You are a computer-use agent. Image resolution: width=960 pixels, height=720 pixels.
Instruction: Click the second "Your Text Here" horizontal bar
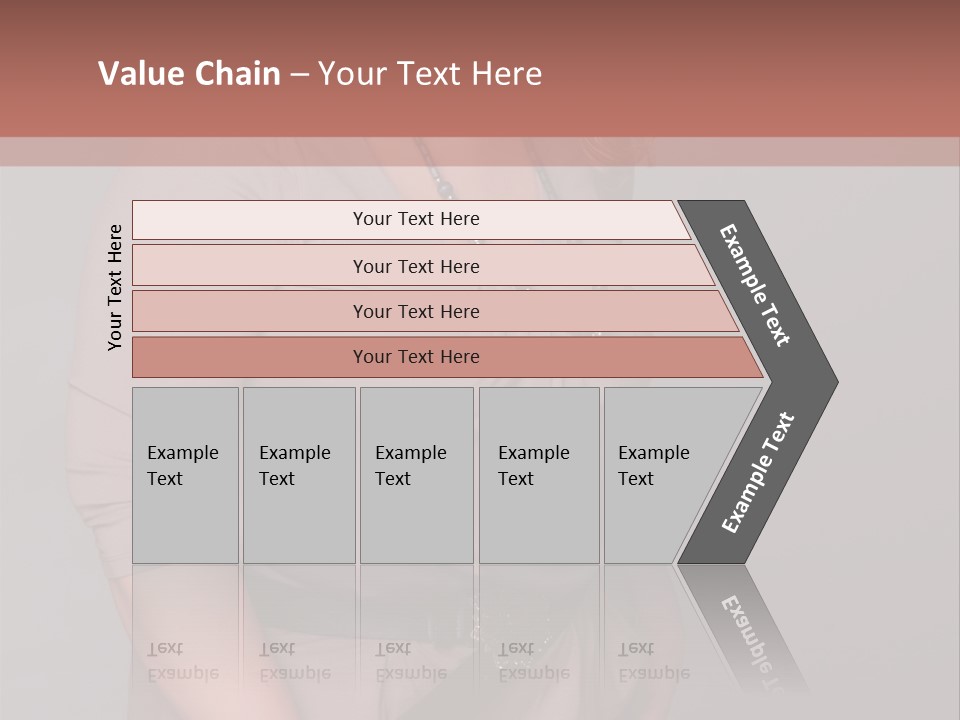coord(422,265)
